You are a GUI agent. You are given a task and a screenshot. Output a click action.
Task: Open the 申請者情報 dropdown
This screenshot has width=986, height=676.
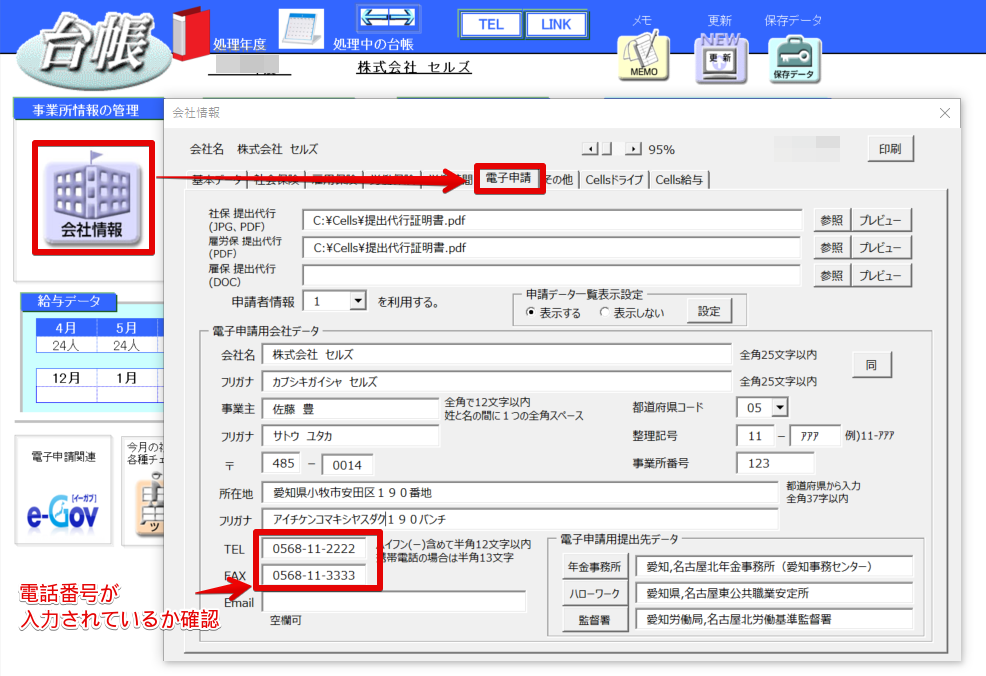pos(358,301)
